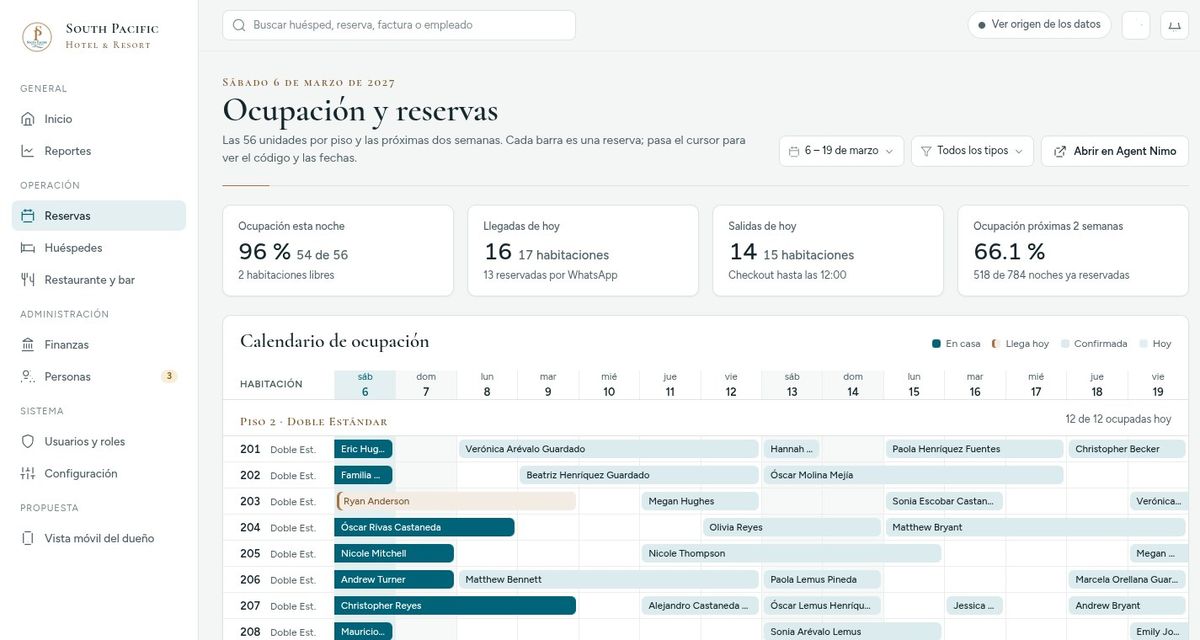The image size is (1200, 640).
Task: Open the Reportes section
Action: (99, 151)
